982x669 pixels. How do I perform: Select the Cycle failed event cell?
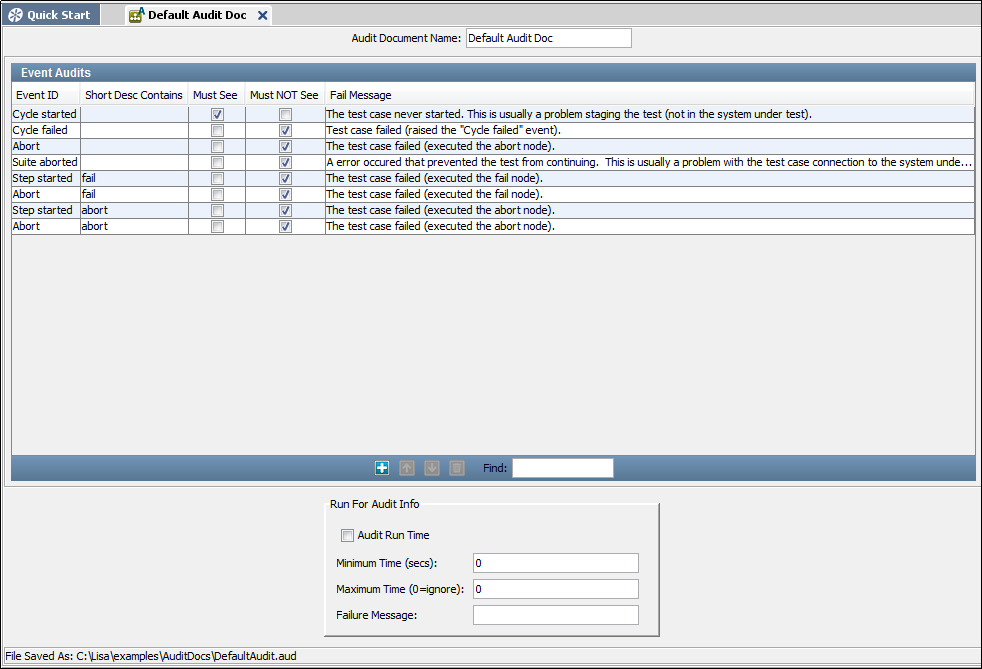46,130
